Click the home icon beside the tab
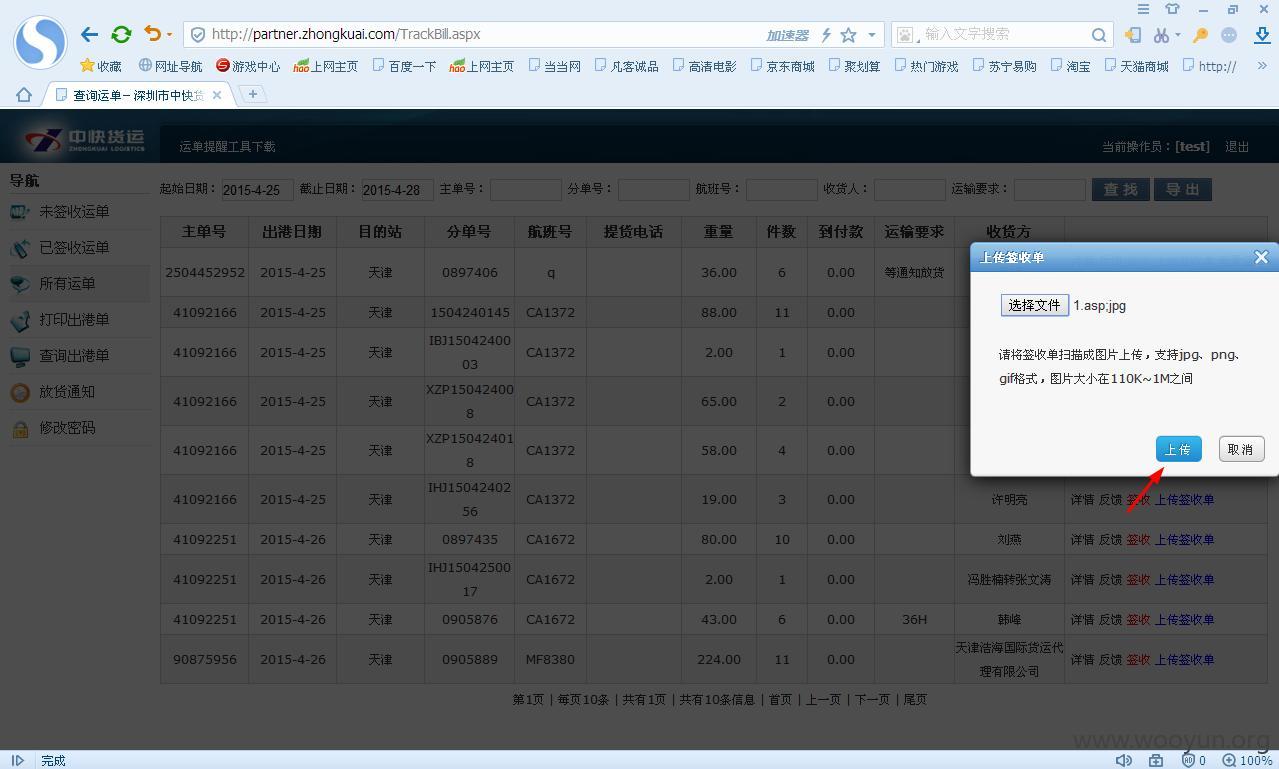 pyautogui.click(x=24, y=95)
